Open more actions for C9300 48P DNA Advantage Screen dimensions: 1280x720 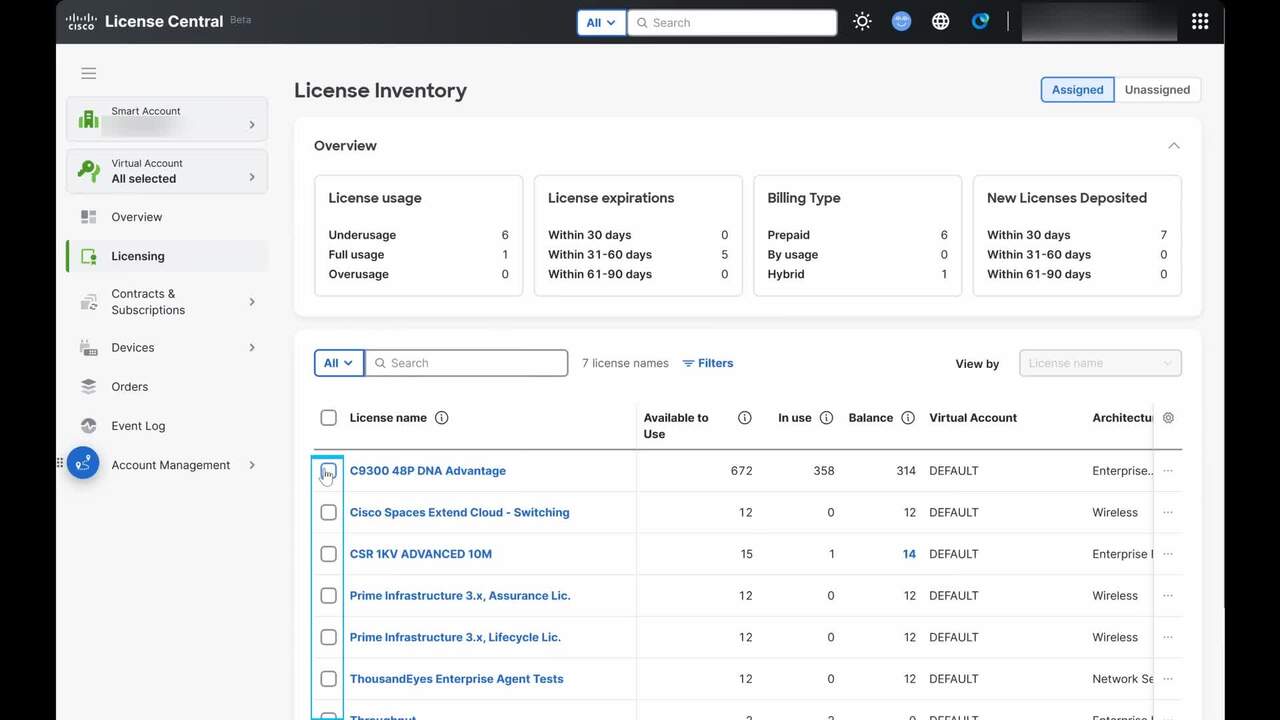coord(1168,471)
